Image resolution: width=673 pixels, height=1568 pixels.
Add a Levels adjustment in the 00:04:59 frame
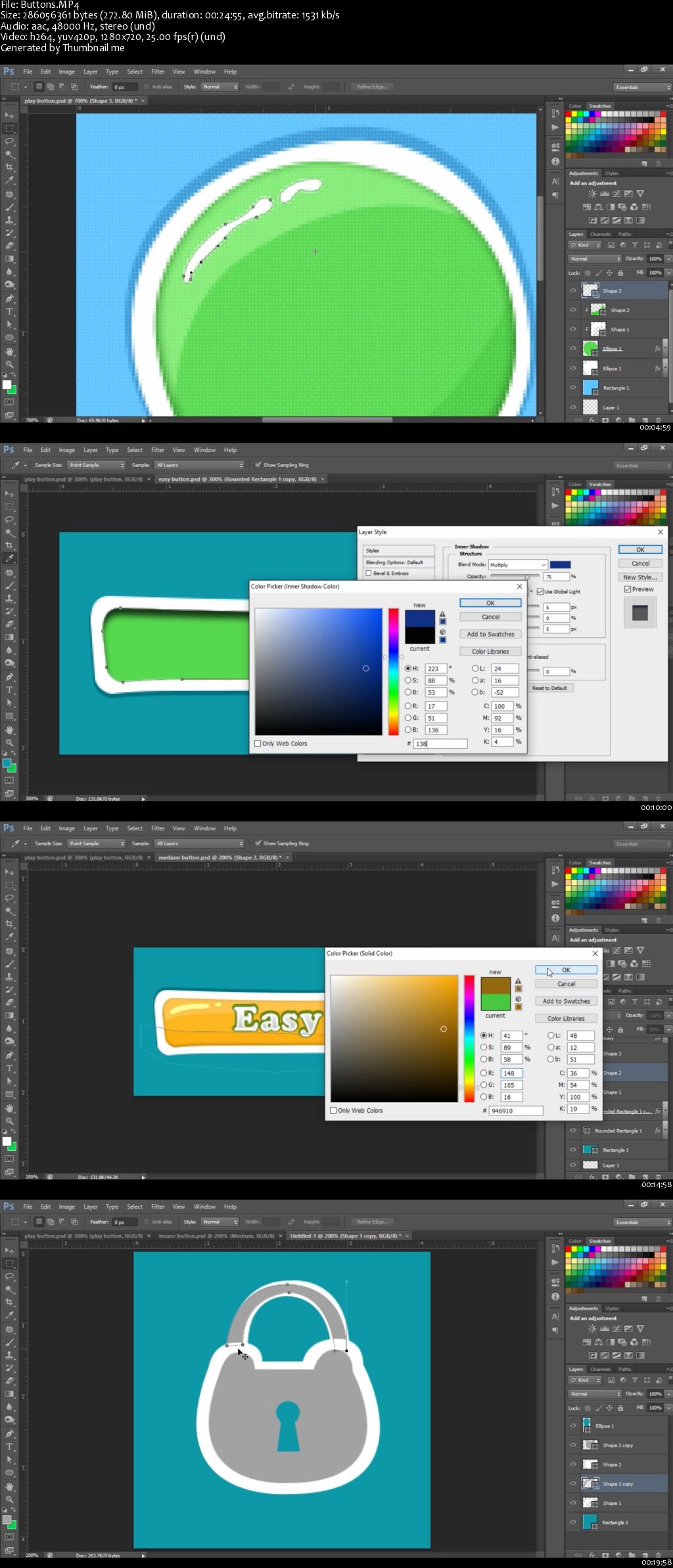tap(605, 194)
